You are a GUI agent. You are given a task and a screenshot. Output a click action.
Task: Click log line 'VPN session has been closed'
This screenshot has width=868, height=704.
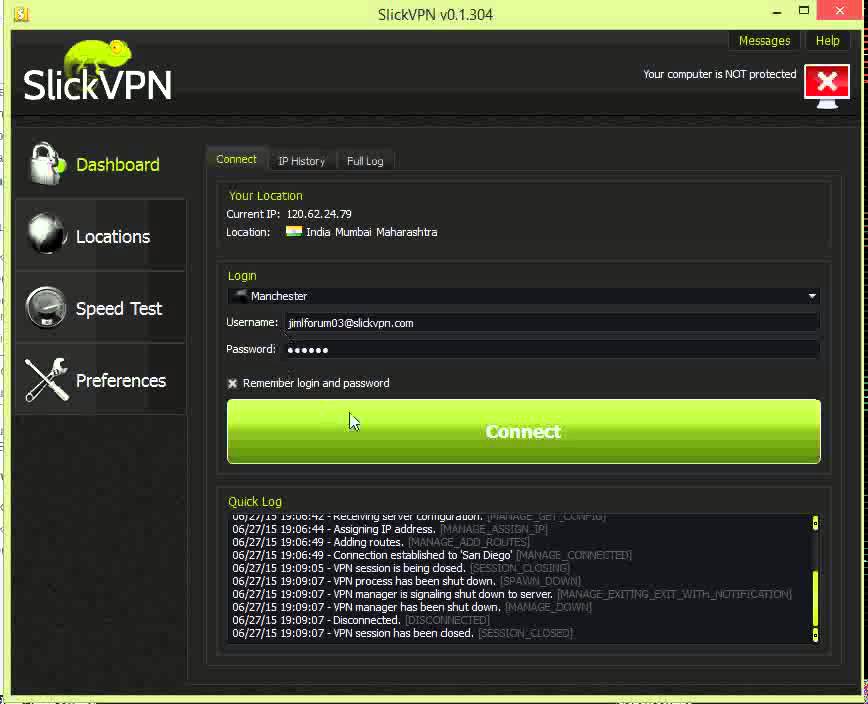tap(402, 633)
